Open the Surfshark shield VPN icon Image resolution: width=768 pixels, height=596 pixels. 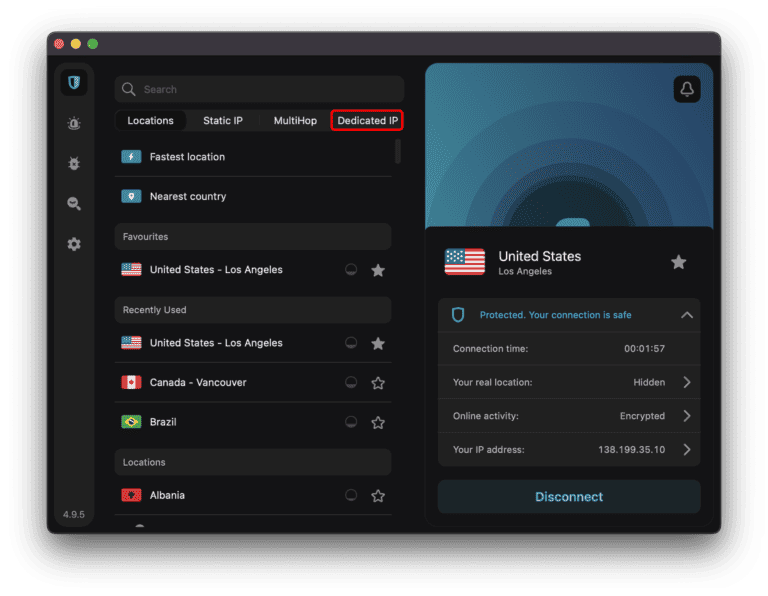click(x=74, y=82)
